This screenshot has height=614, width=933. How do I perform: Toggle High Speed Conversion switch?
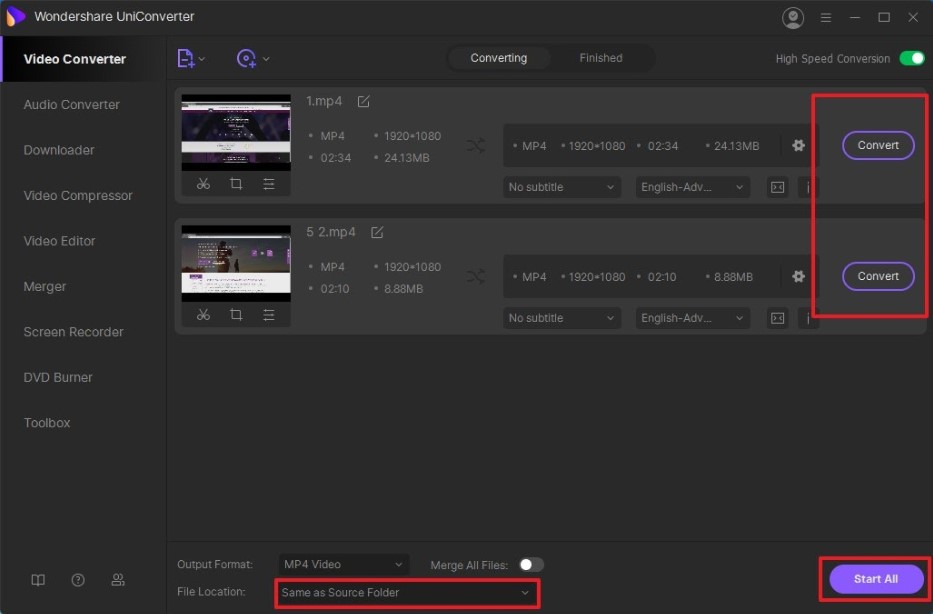pyautogui.click(x=912, y=58)
